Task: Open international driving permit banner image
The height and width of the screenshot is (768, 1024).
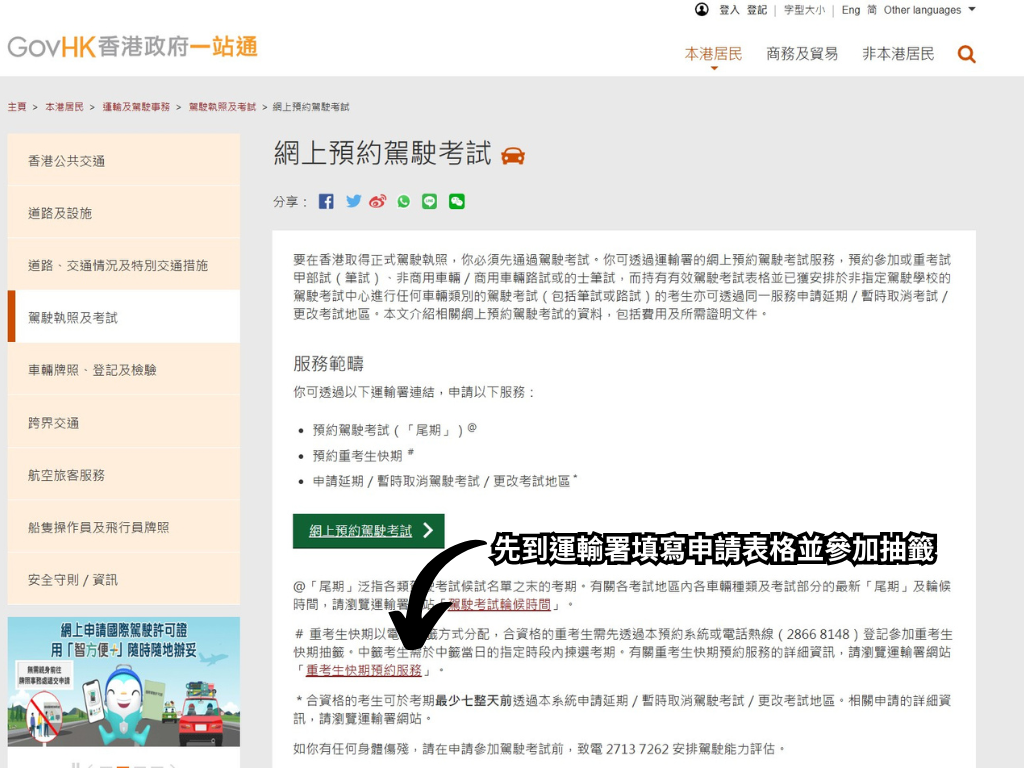Action: pos(124,681)
